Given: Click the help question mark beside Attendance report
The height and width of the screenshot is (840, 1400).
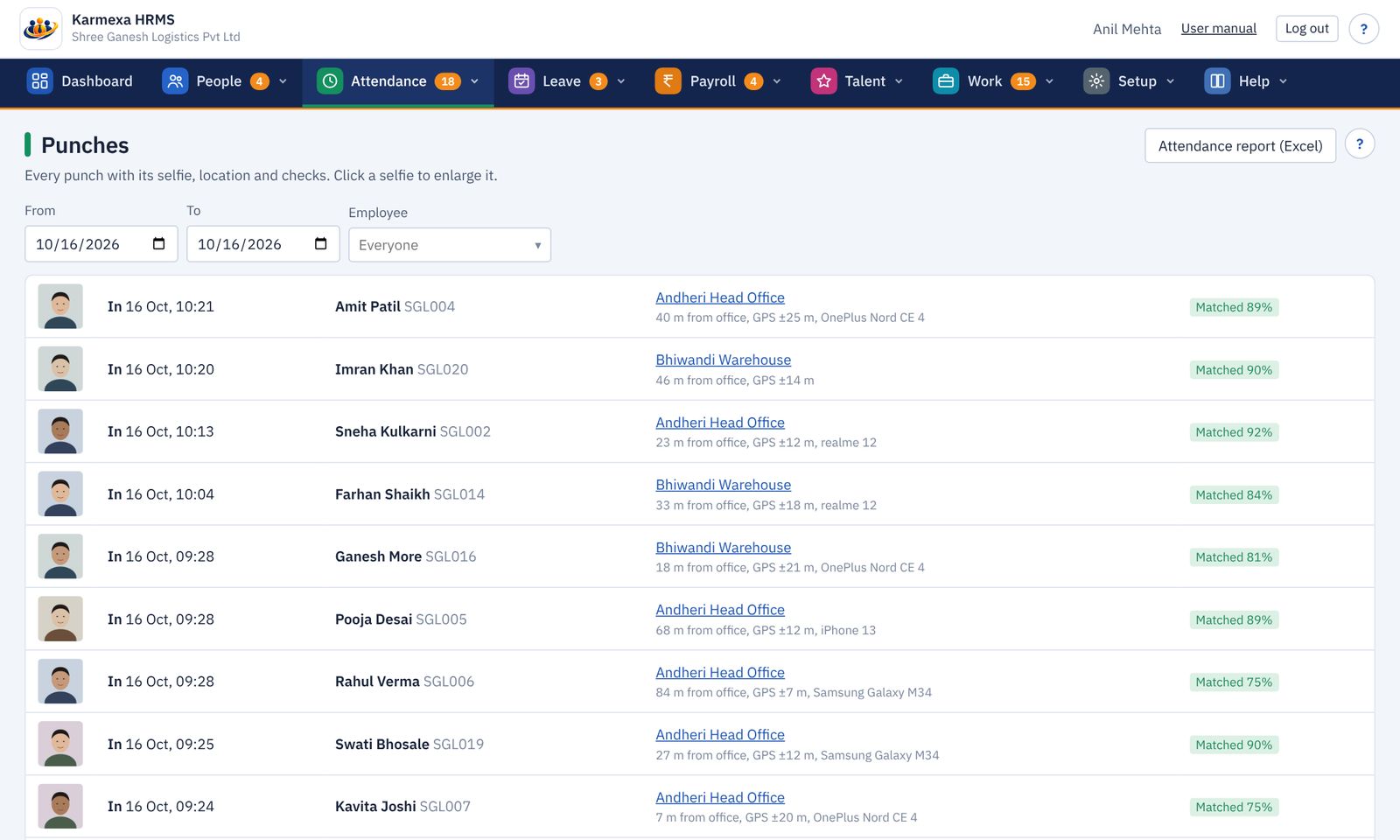Looking at the screenshot, I should coord(1360,144).
